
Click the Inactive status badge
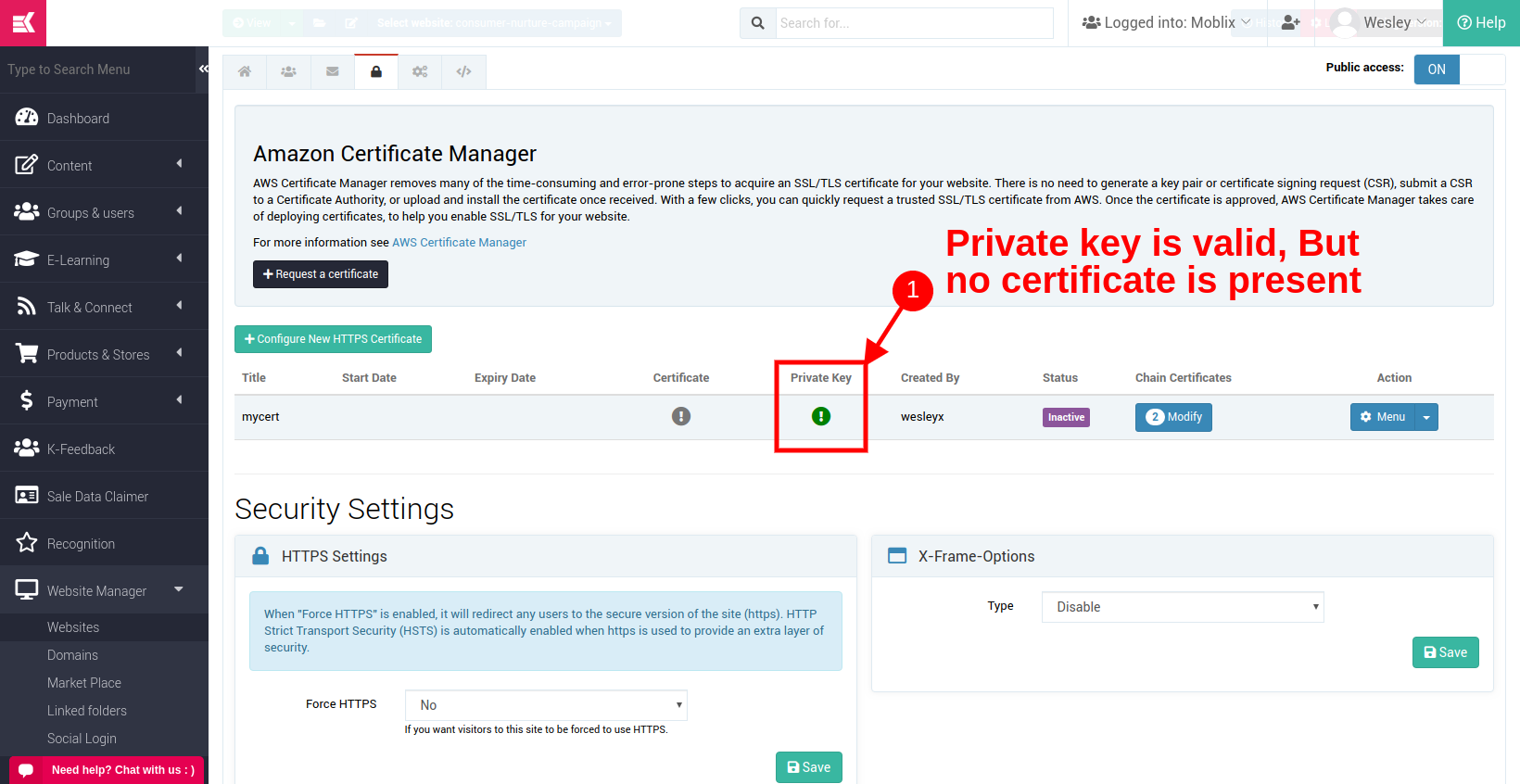click(1066, 417)
